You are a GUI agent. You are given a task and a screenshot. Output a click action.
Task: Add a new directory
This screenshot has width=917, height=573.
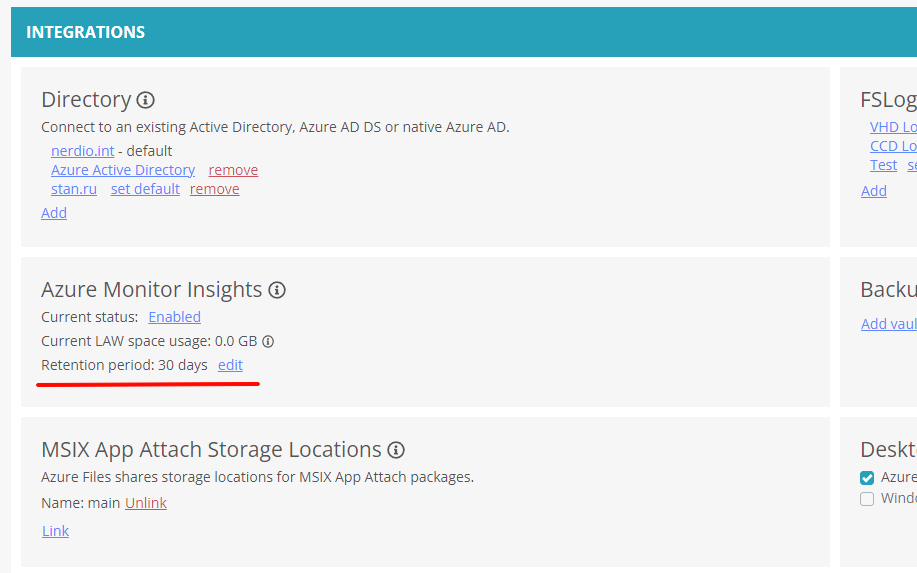(54, 213)
